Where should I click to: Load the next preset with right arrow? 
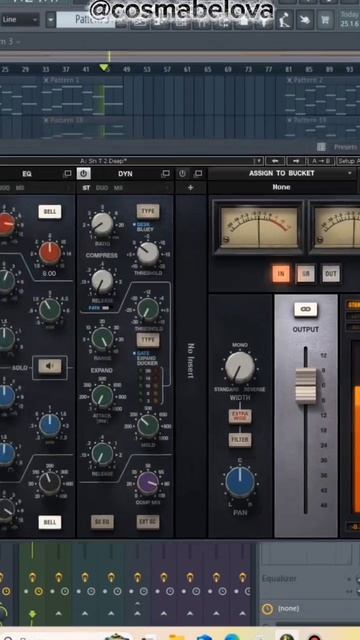pos(296,161)
